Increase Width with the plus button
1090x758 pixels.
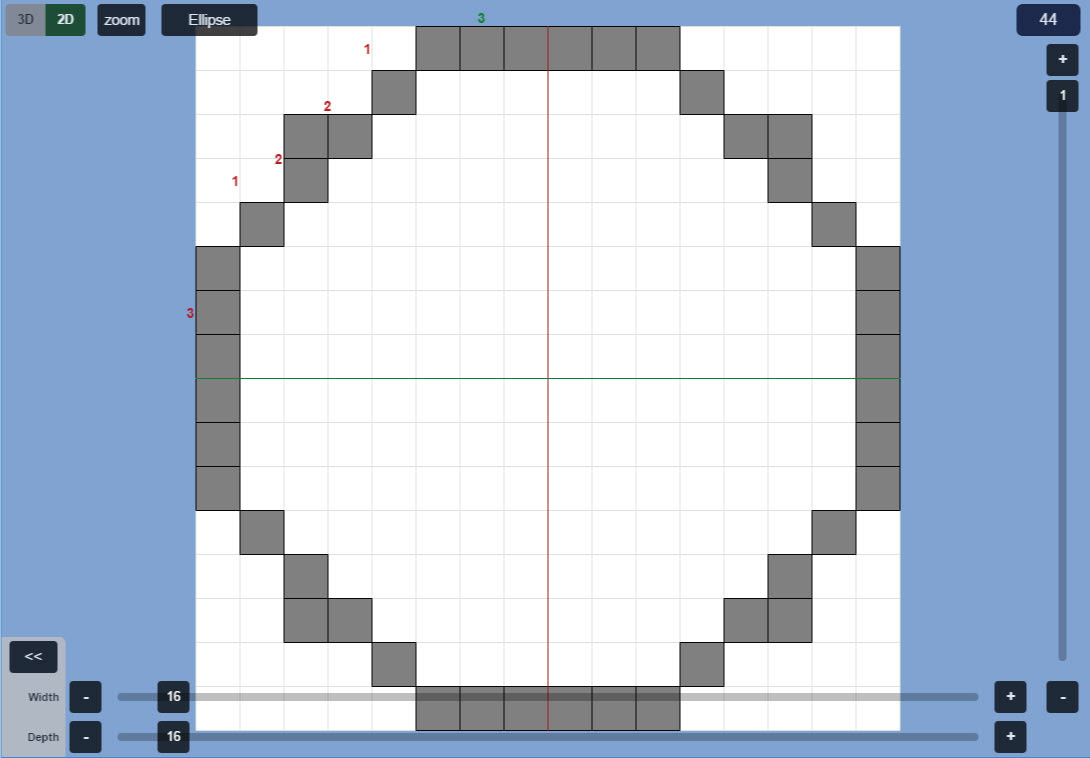click(1011, 697)
